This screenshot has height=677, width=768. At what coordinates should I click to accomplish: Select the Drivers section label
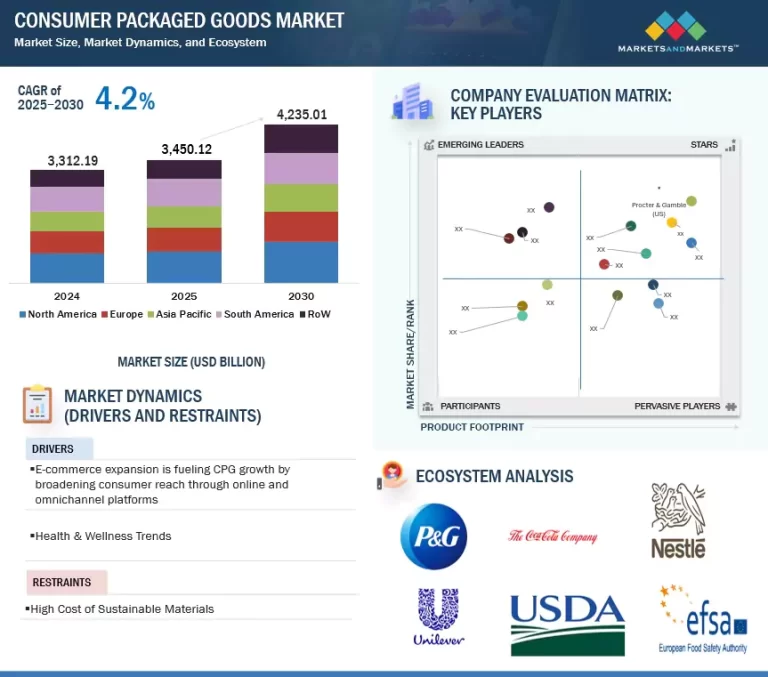pyautogui.click(x=53, y=449)
